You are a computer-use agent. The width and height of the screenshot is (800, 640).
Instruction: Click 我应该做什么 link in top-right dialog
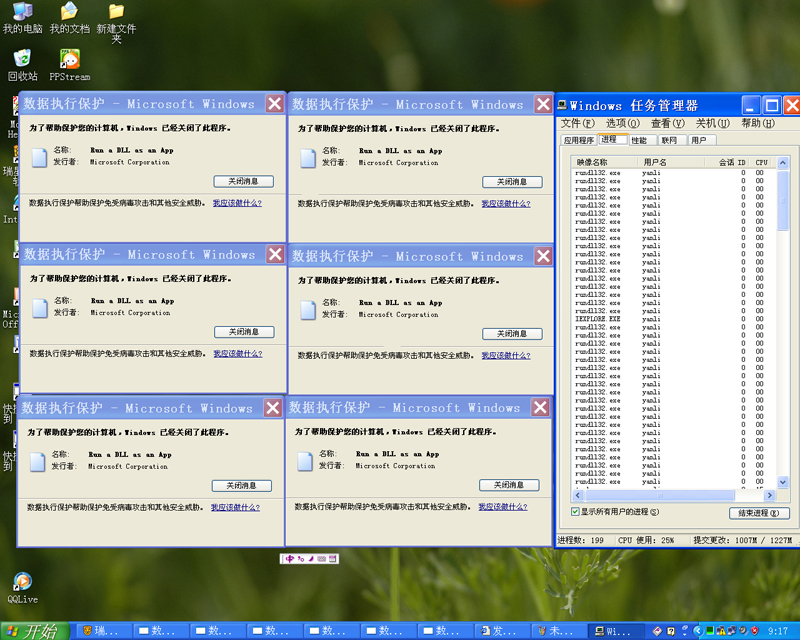(x=505, y=203)
